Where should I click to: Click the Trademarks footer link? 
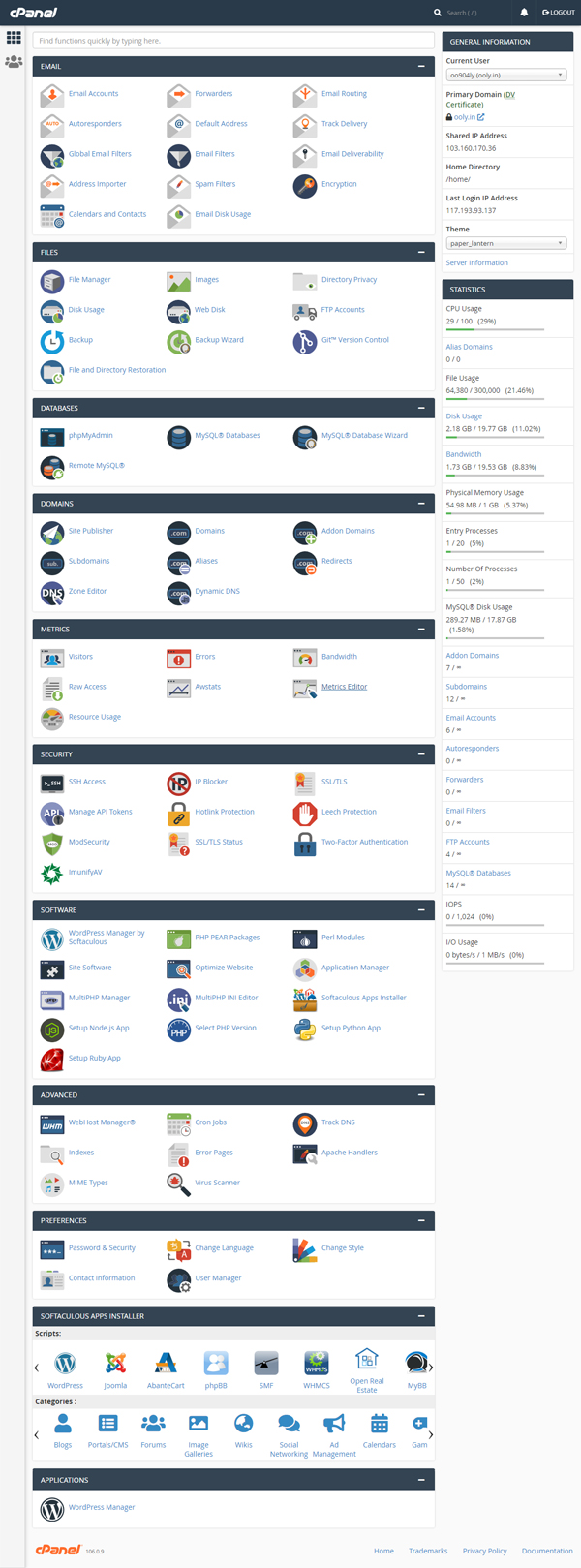coord(428,1551)
